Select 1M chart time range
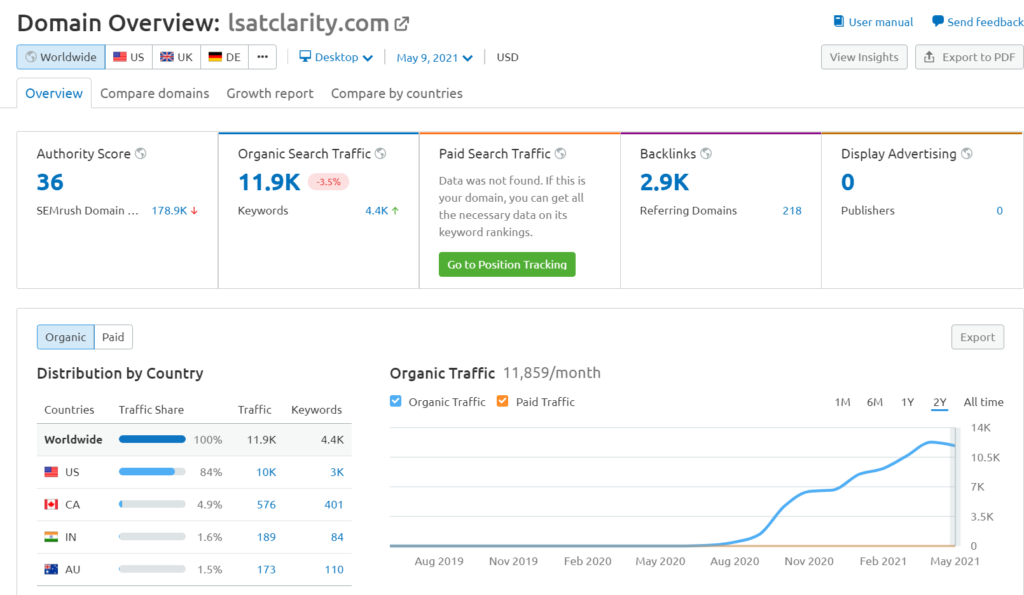This screenshot has width=1024, height=595. (x=842, y=402)
